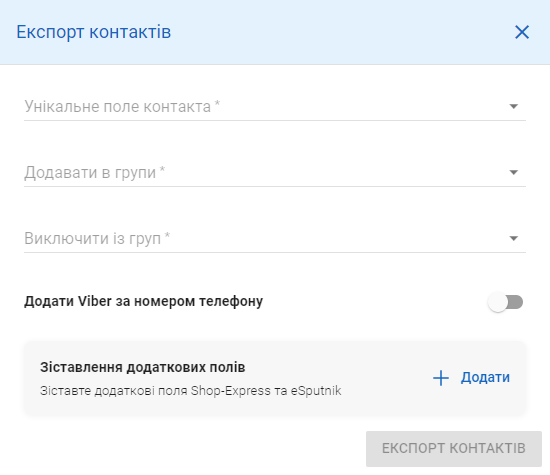
Task: Click the ЕКСПОРТ КОНТАКТІВ button
Action: (x=454, y=449)
